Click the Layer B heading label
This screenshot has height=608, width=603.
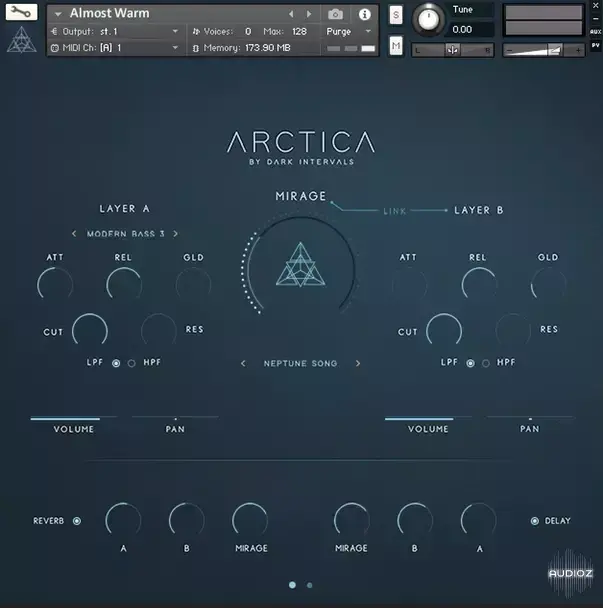(x=479, y=210)
